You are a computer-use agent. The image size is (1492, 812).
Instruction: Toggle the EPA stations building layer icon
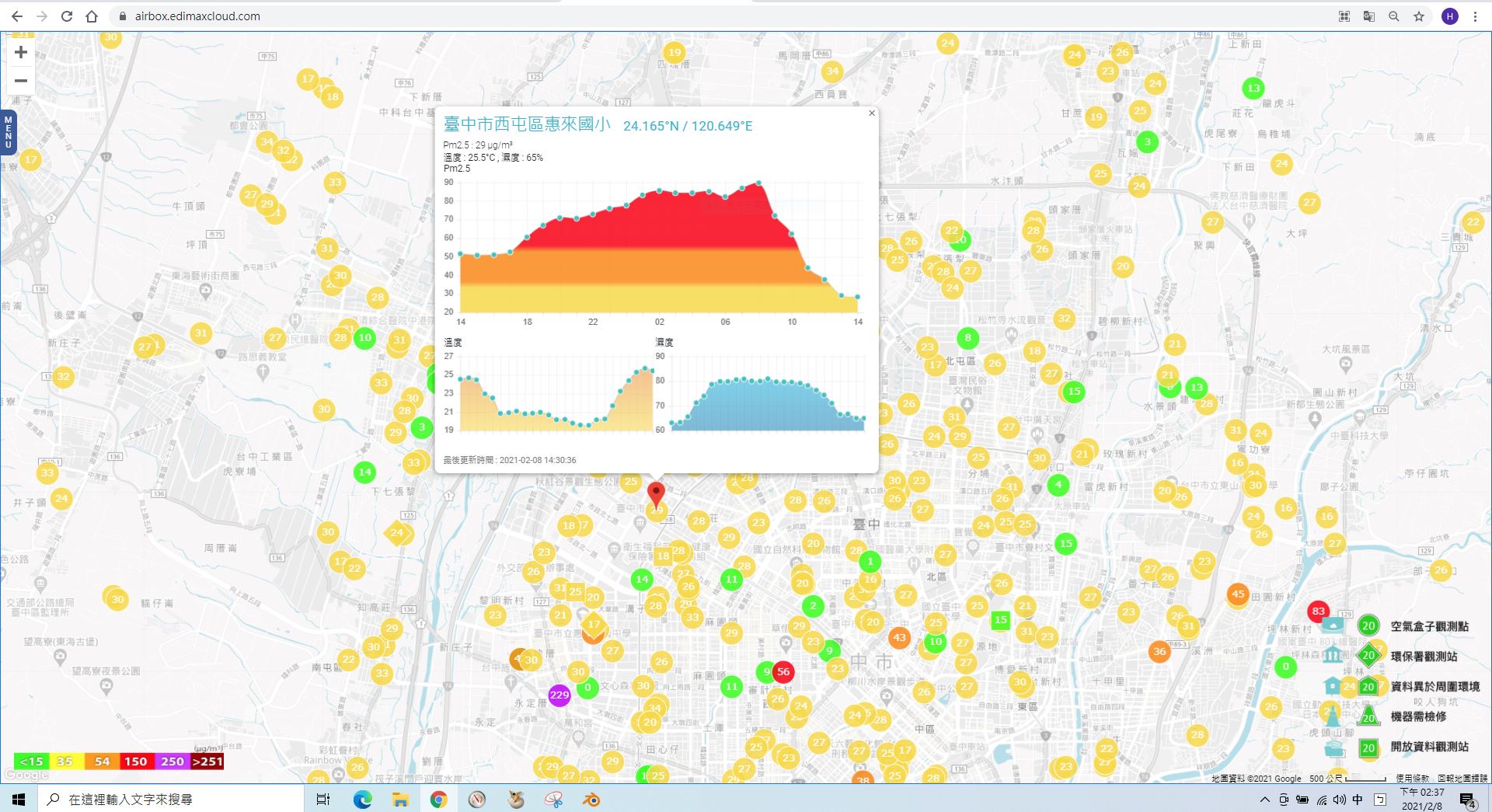[1333, 655]
